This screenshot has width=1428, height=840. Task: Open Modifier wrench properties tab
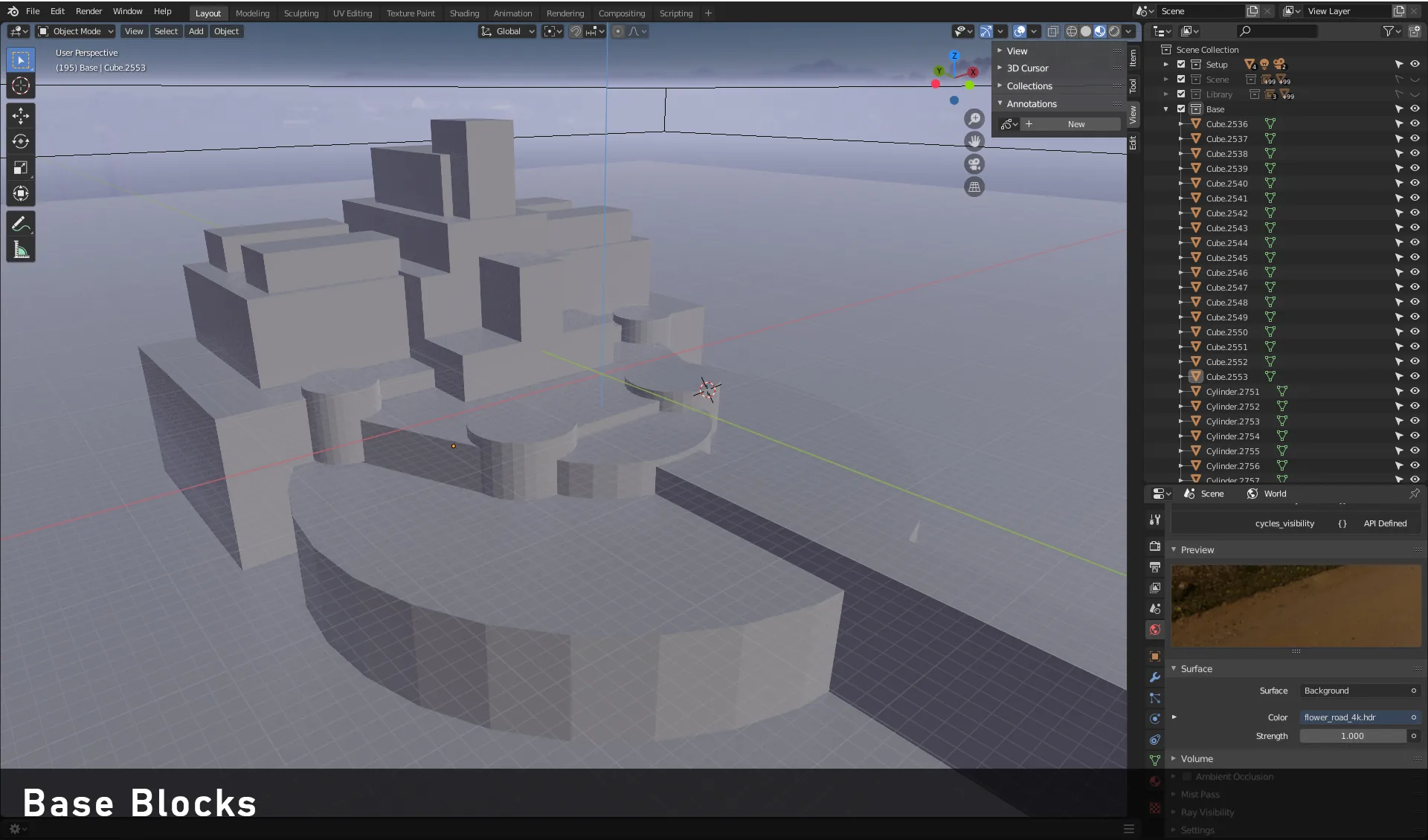coord(1154,677)
